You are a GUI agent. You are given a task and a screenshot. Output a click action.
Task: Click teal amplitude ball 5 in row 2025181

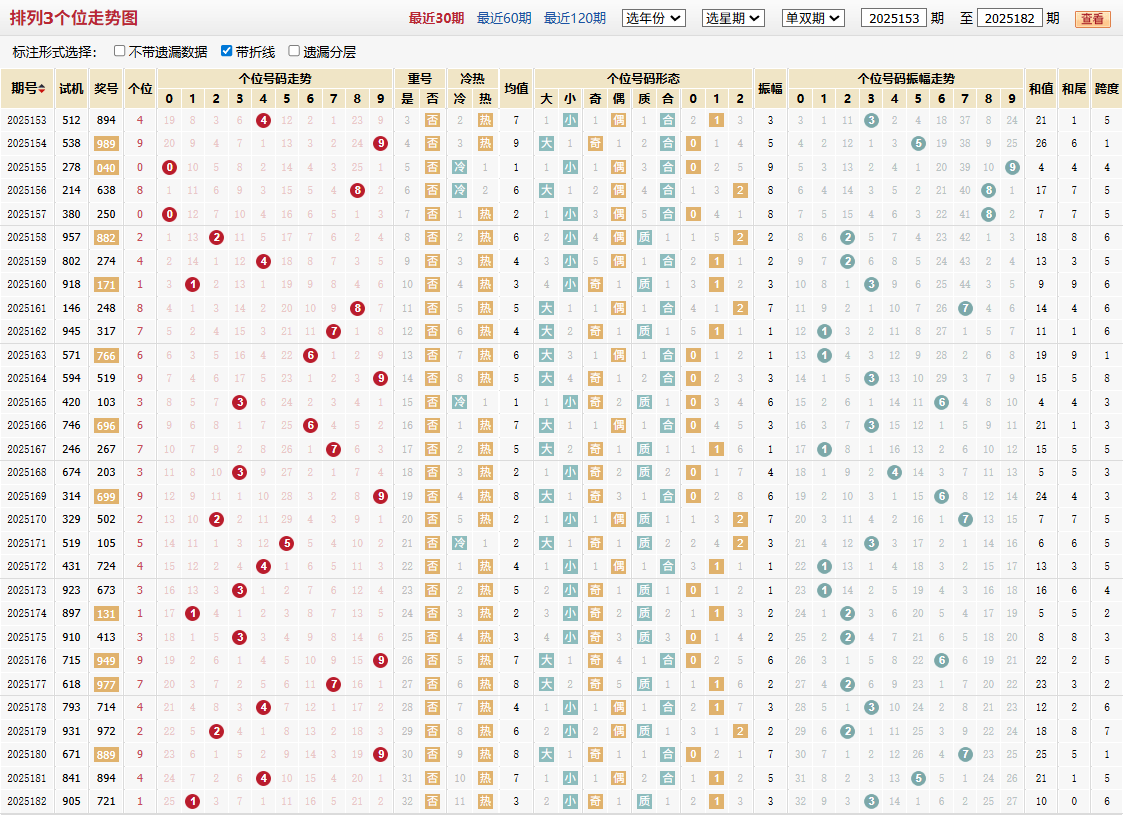pyautogui.click(x=918, y=778)
